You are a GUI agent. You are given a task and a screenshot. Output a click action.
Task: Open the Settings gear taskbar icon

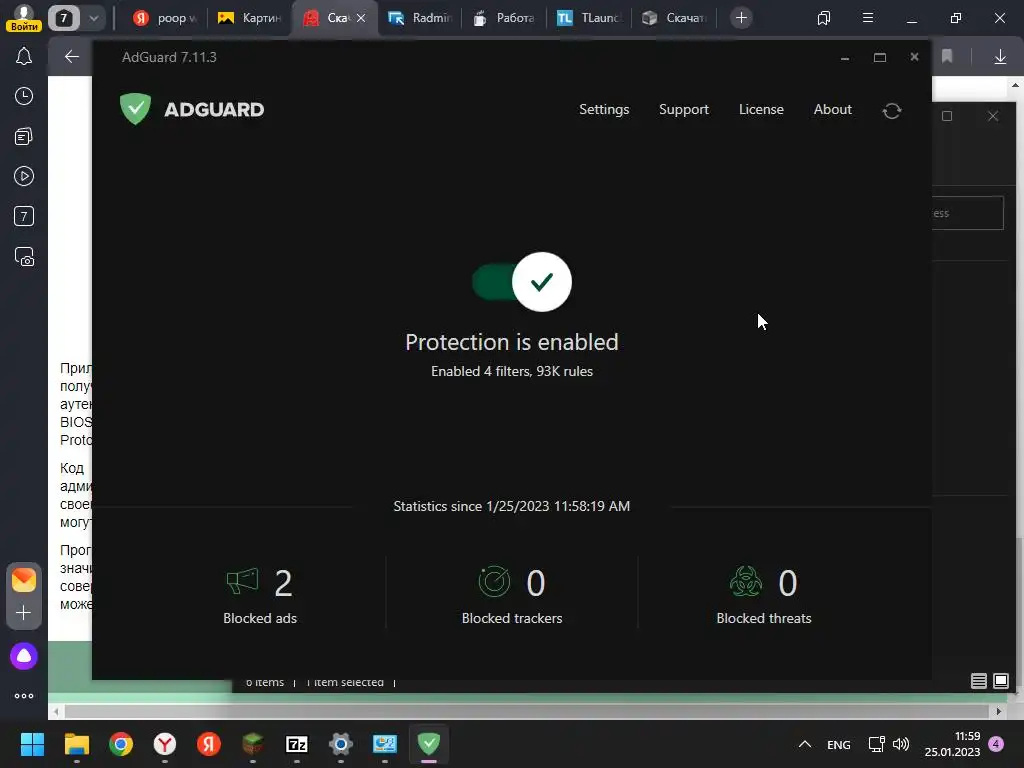341,744
